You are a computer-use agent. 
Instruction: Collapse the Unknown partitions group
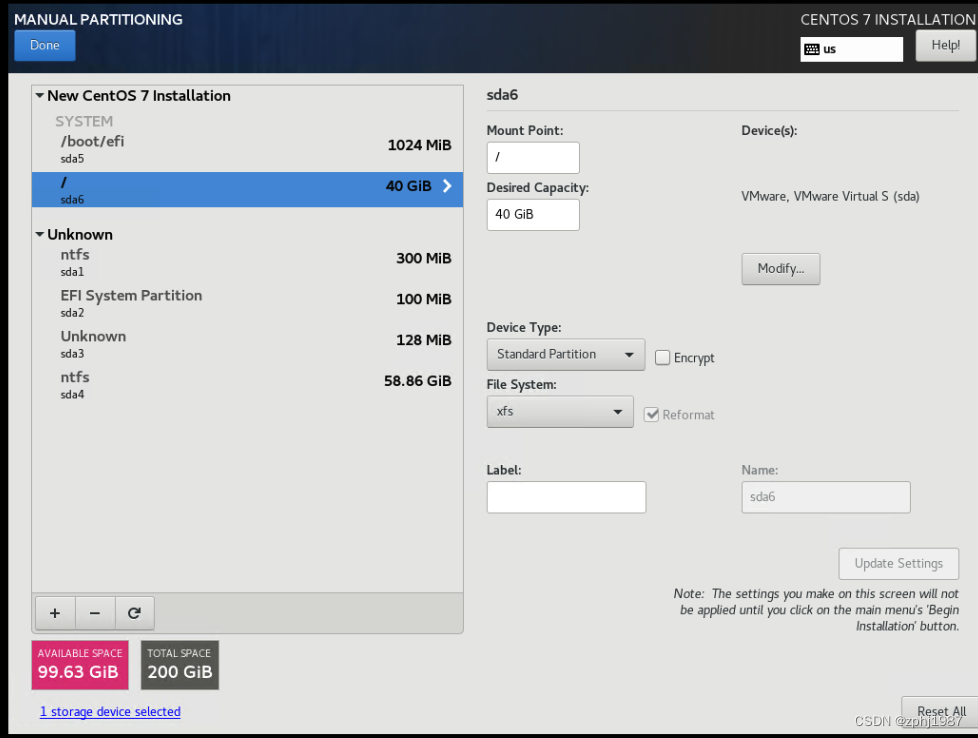(40, 235)
